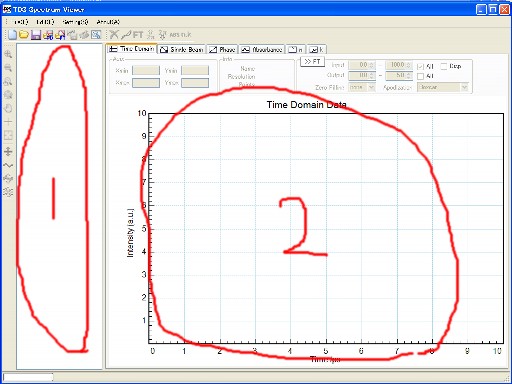
Task: Click the zoom in magnifier tool
Action: click(8, 54)
